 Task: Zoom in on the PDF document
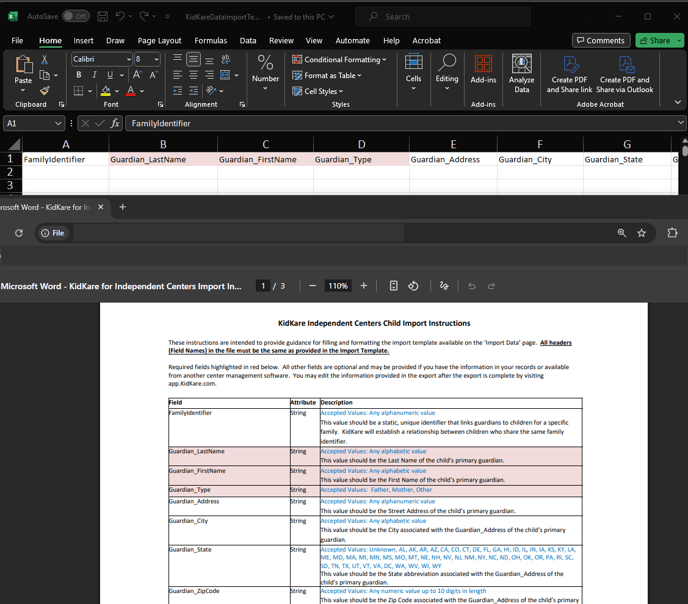click(364, 286)
